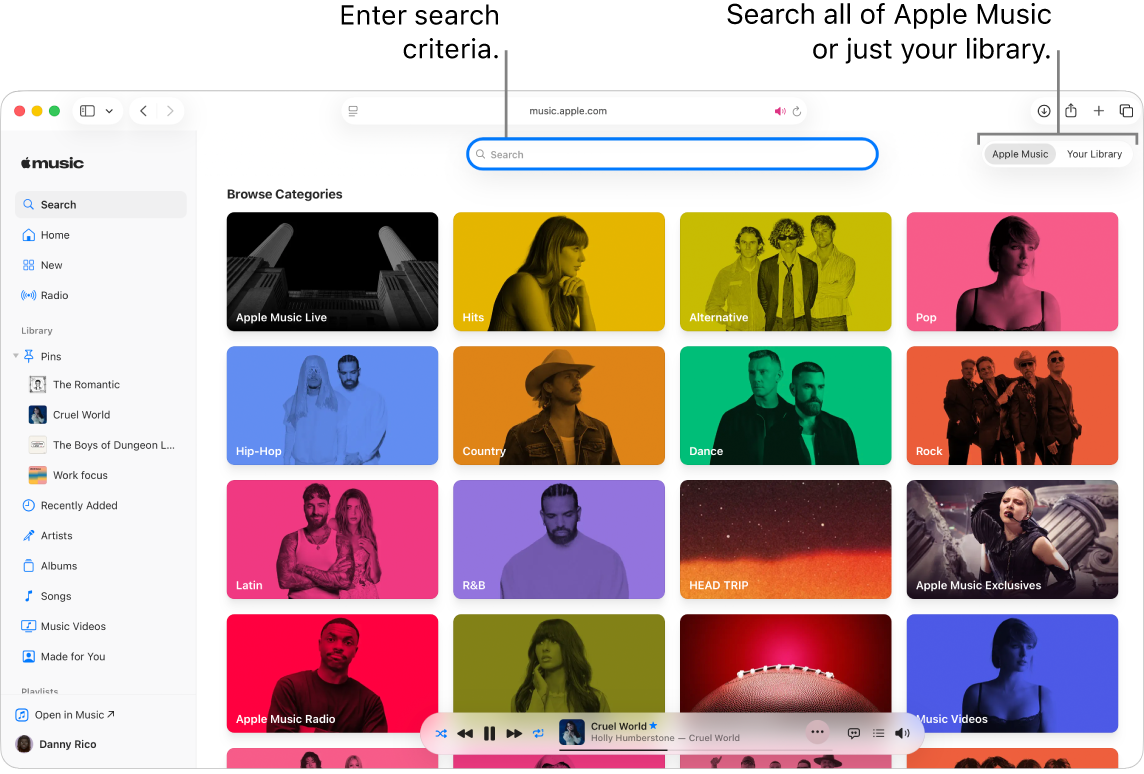Open Made for You in library
1144x774 pixels.
pos(101,657)
